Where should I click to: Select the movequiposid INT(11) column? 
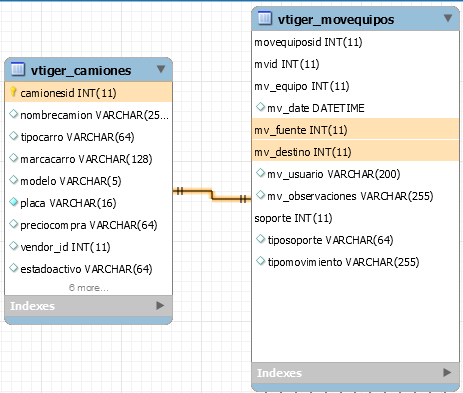355,42
